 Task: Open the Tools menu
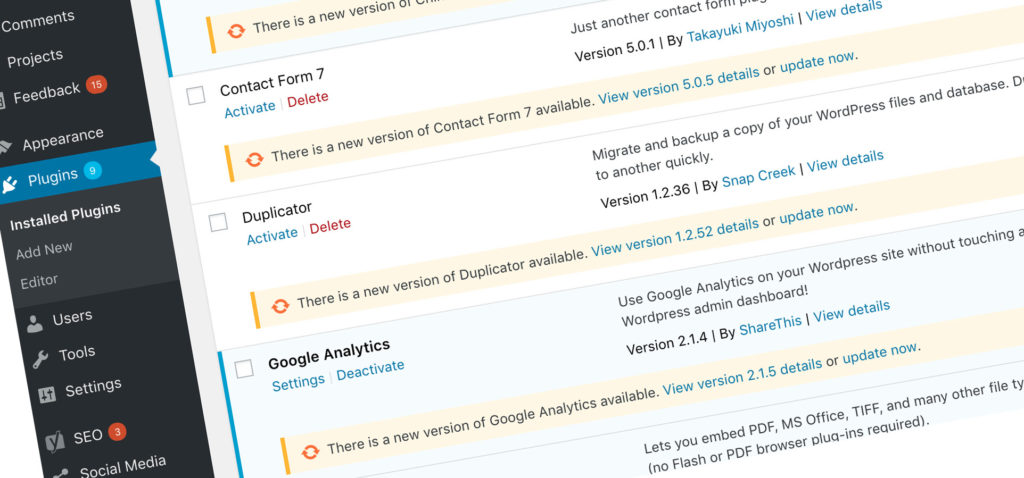point(77,354)
